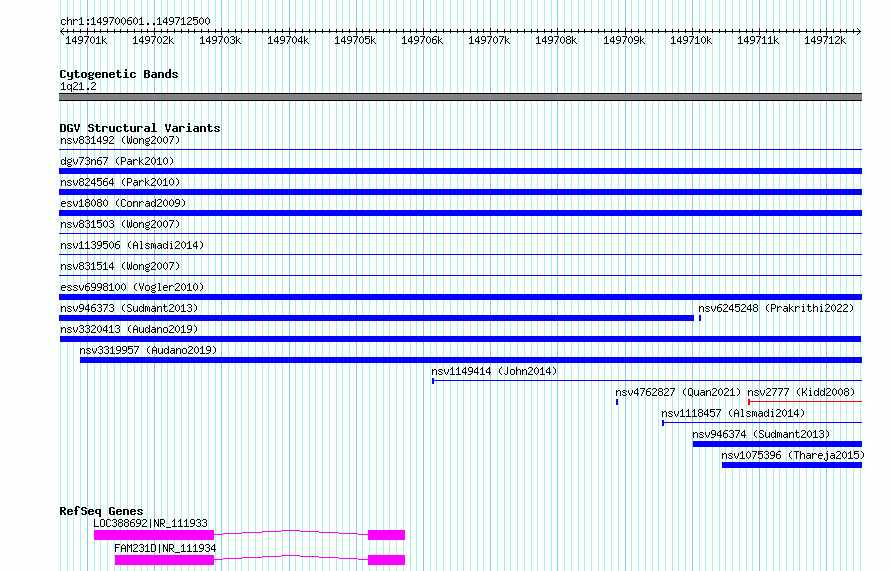Click the 149707k ruler tick label
The height and width of the screenshot is (571, 890).
coord(489,40)
